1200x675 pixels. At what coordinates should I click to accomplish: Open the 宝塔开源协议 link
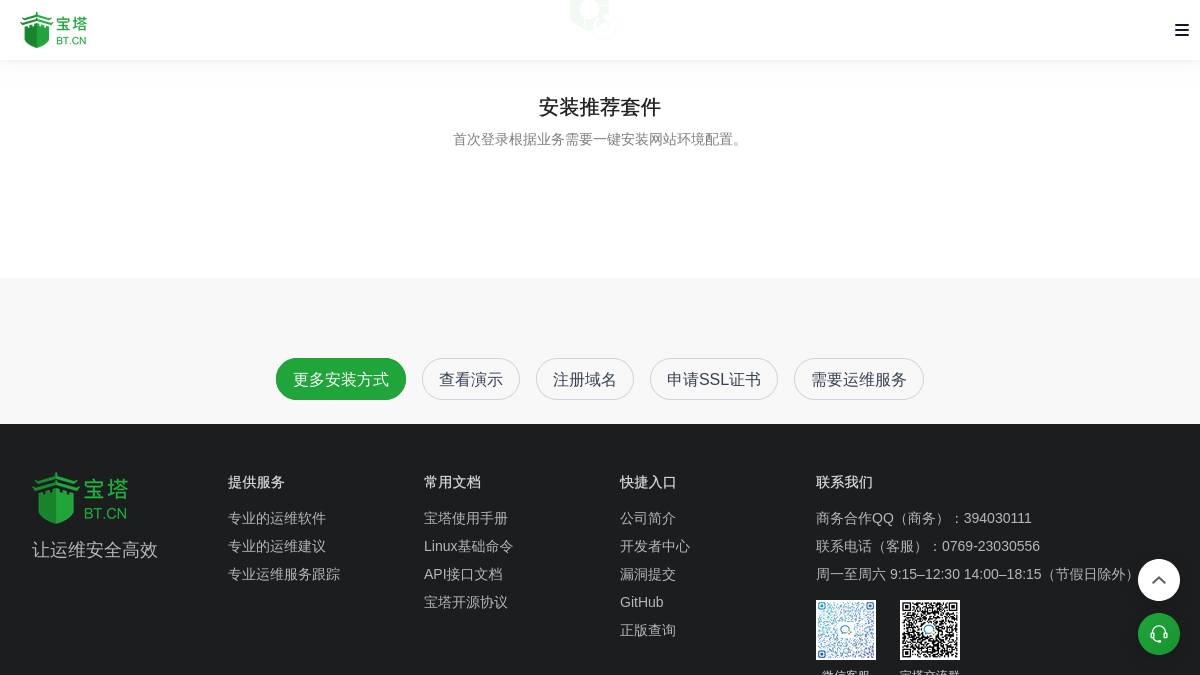[466, 602]
